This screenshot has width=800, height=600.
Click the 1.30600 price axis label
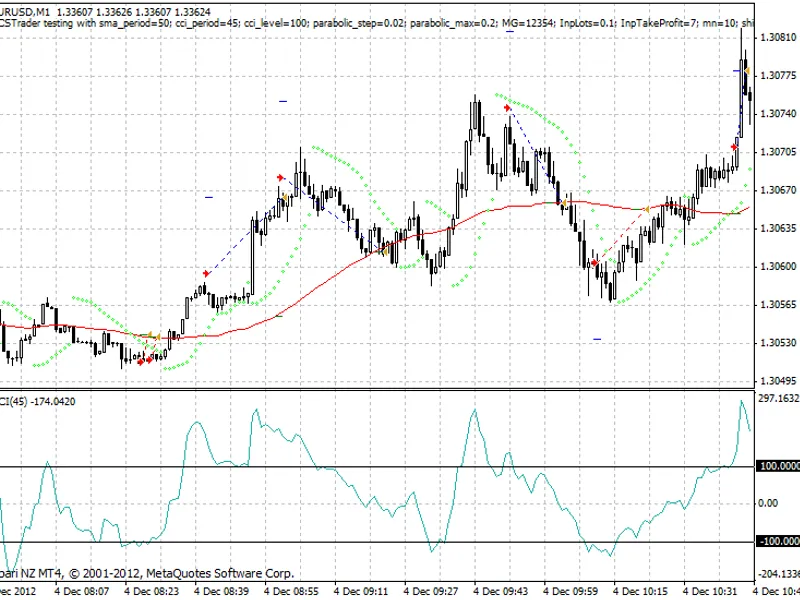(778, 266)
